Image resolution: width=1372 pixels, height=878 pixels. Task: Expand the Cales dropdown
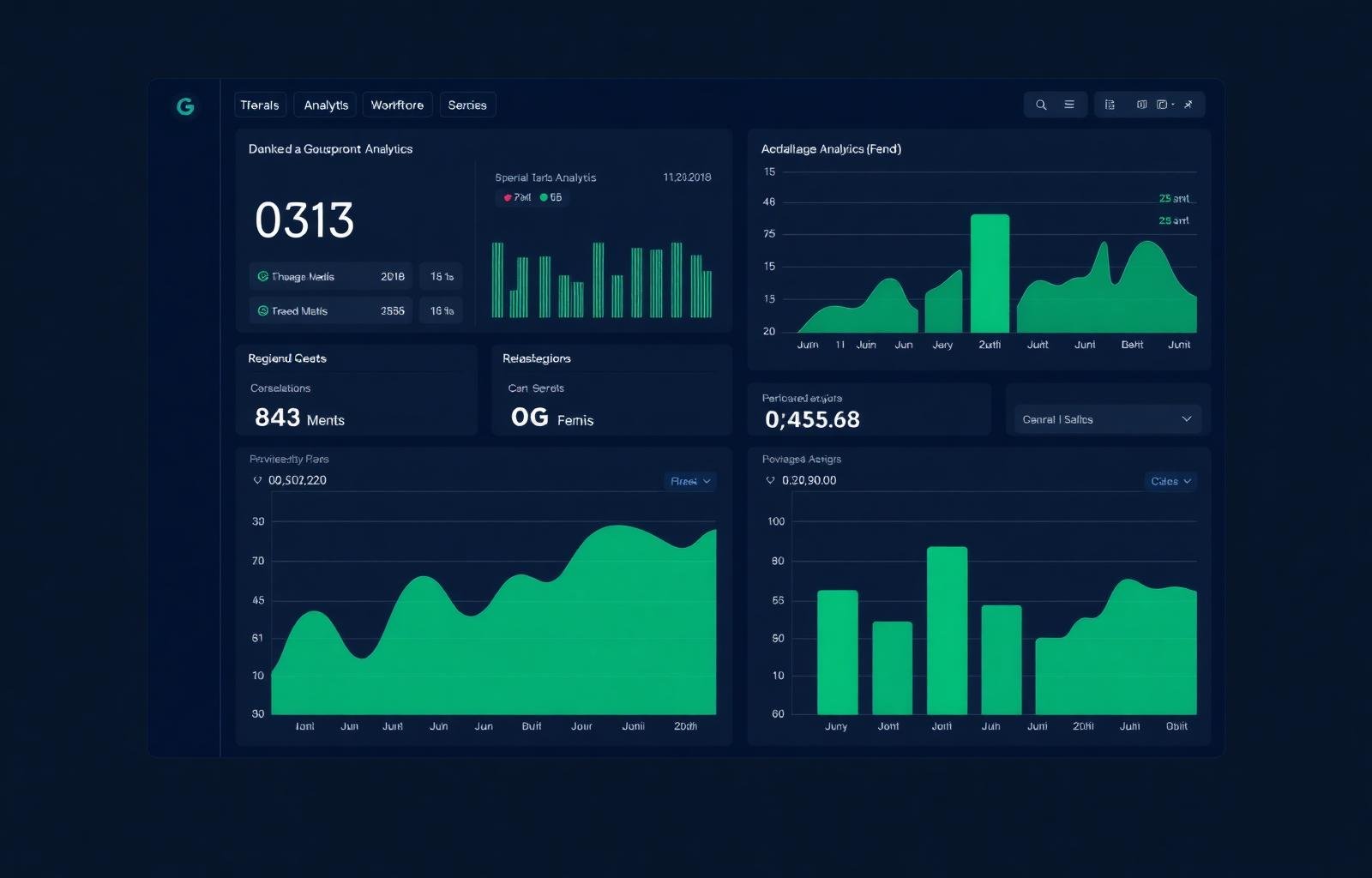click(1170, 481)
